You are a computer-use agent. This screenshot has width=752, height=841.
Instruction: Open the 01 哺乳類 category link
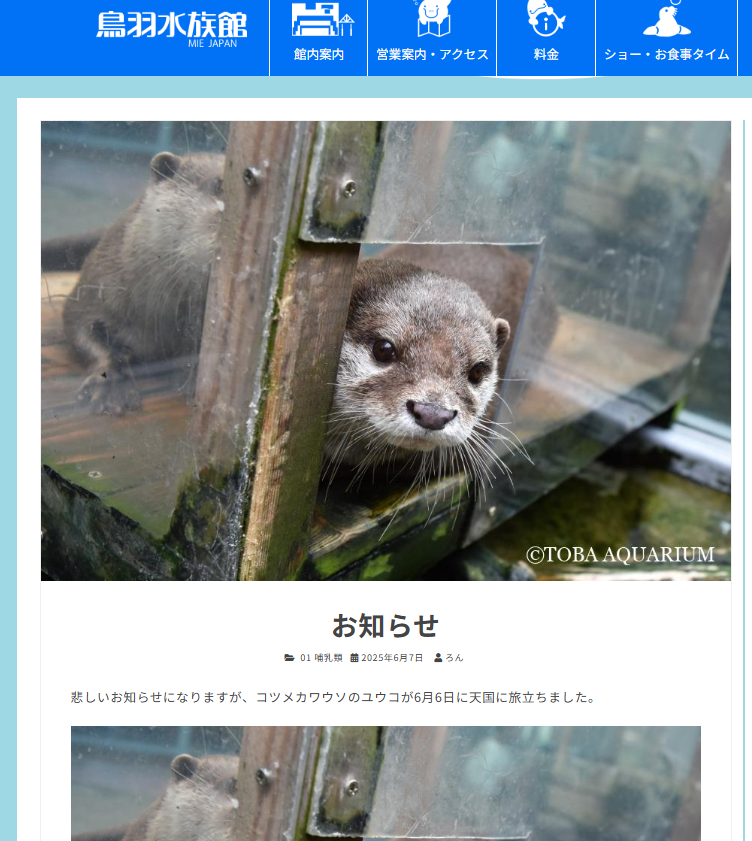321,658
